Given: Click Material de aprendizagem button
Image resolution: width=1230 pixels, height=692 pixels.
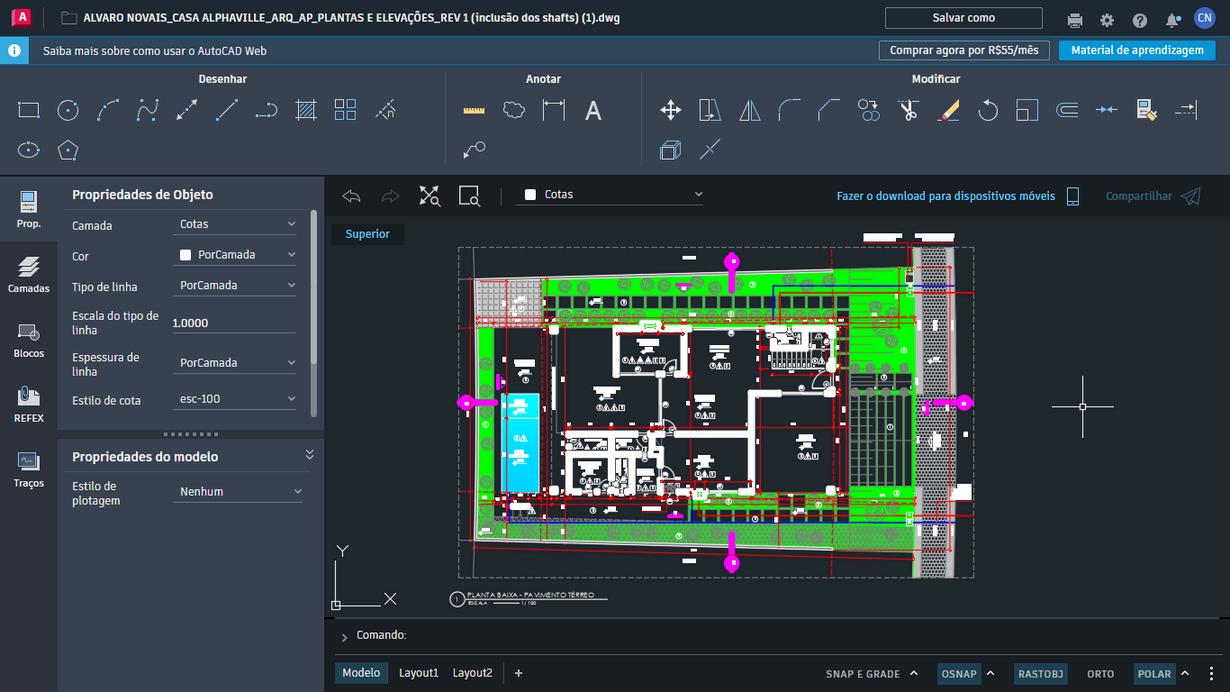Looking at the screenshot, I should pos(1136,50).
